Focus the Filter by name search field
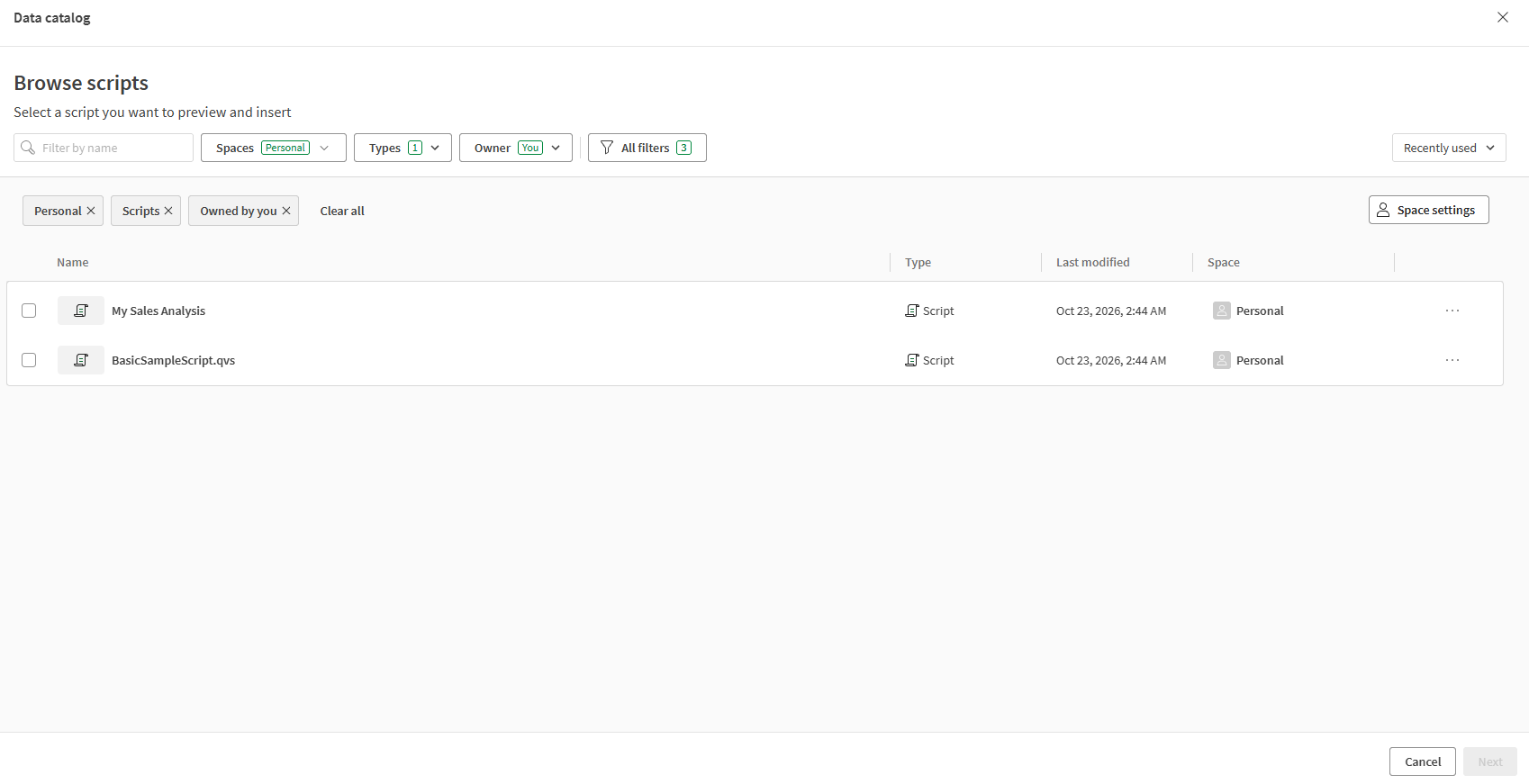The height and width of the screenshot is (784, 1529). (x=104, y=148)
